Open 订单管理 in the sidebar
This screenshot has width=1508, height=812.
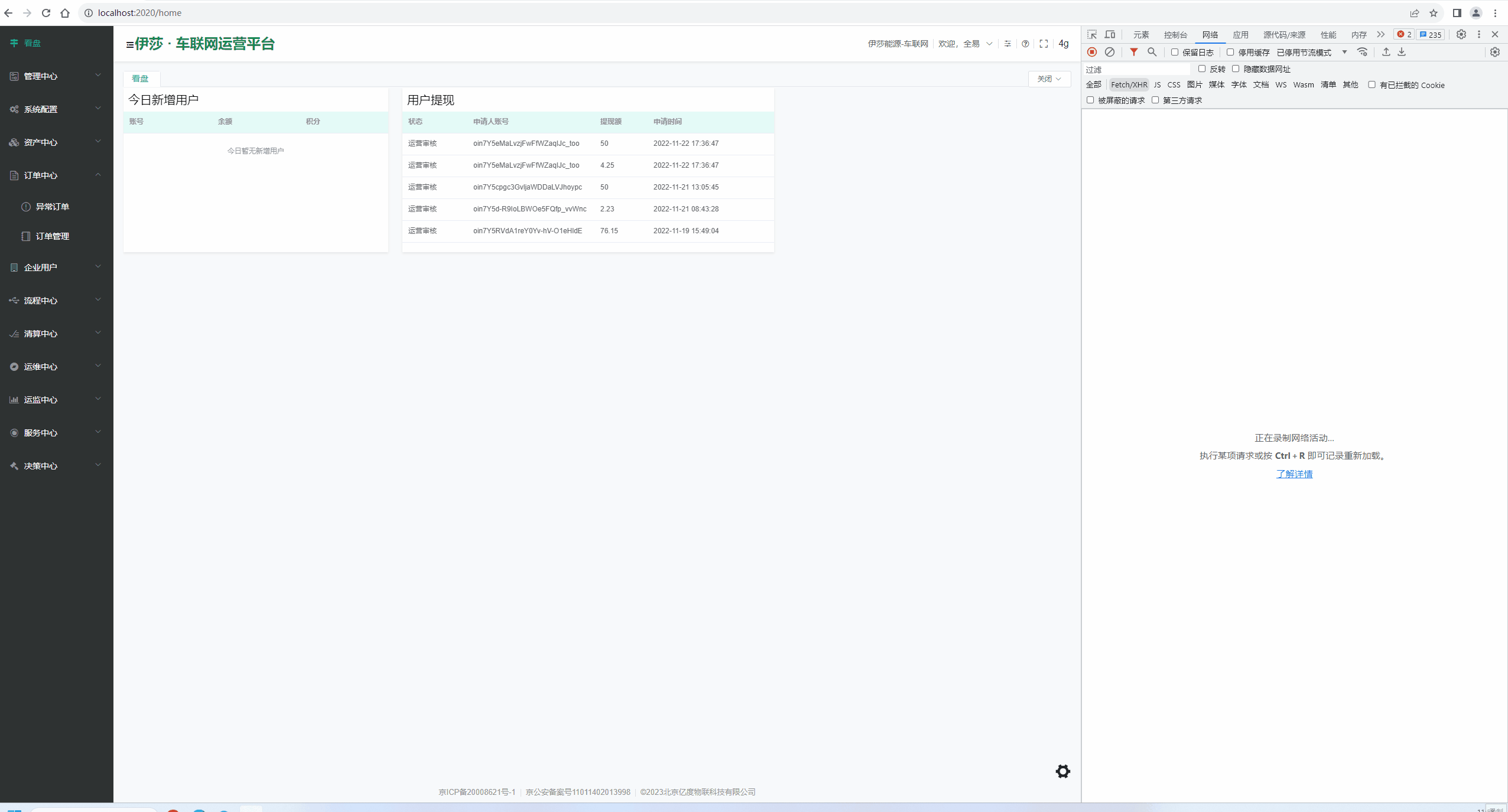point(52,236)
